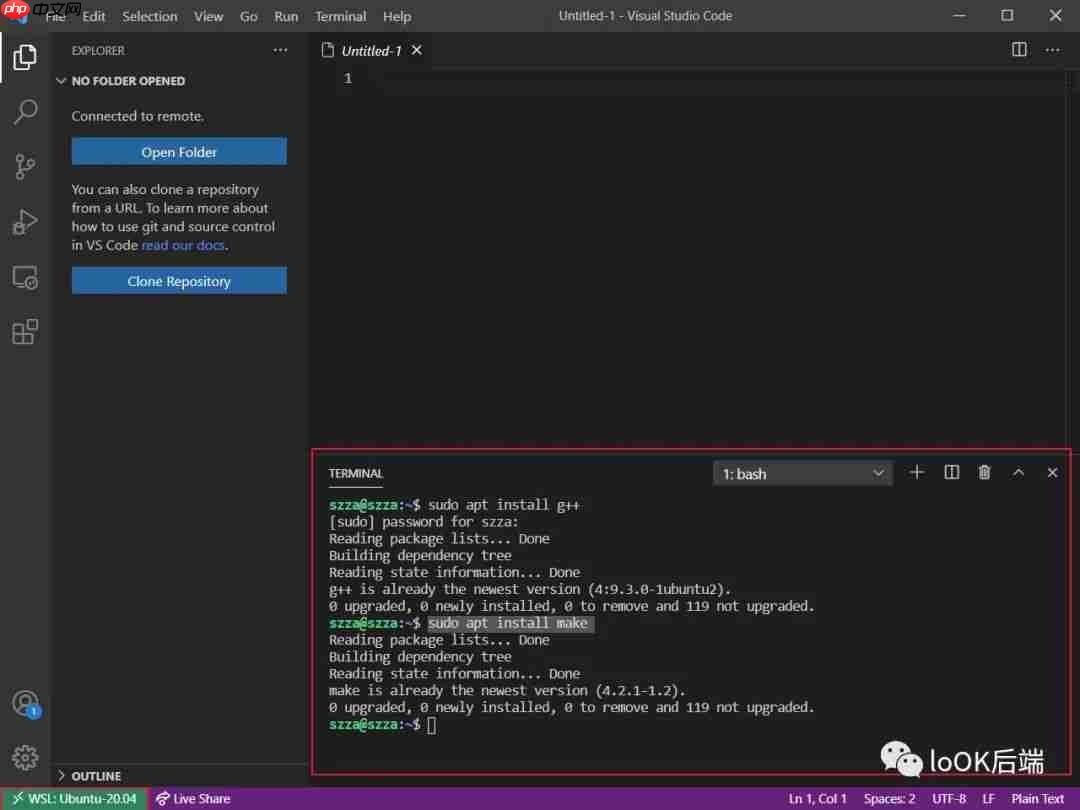Click the Clone Repository button
Screen dimensions: 1080x810
click(179, 281)
